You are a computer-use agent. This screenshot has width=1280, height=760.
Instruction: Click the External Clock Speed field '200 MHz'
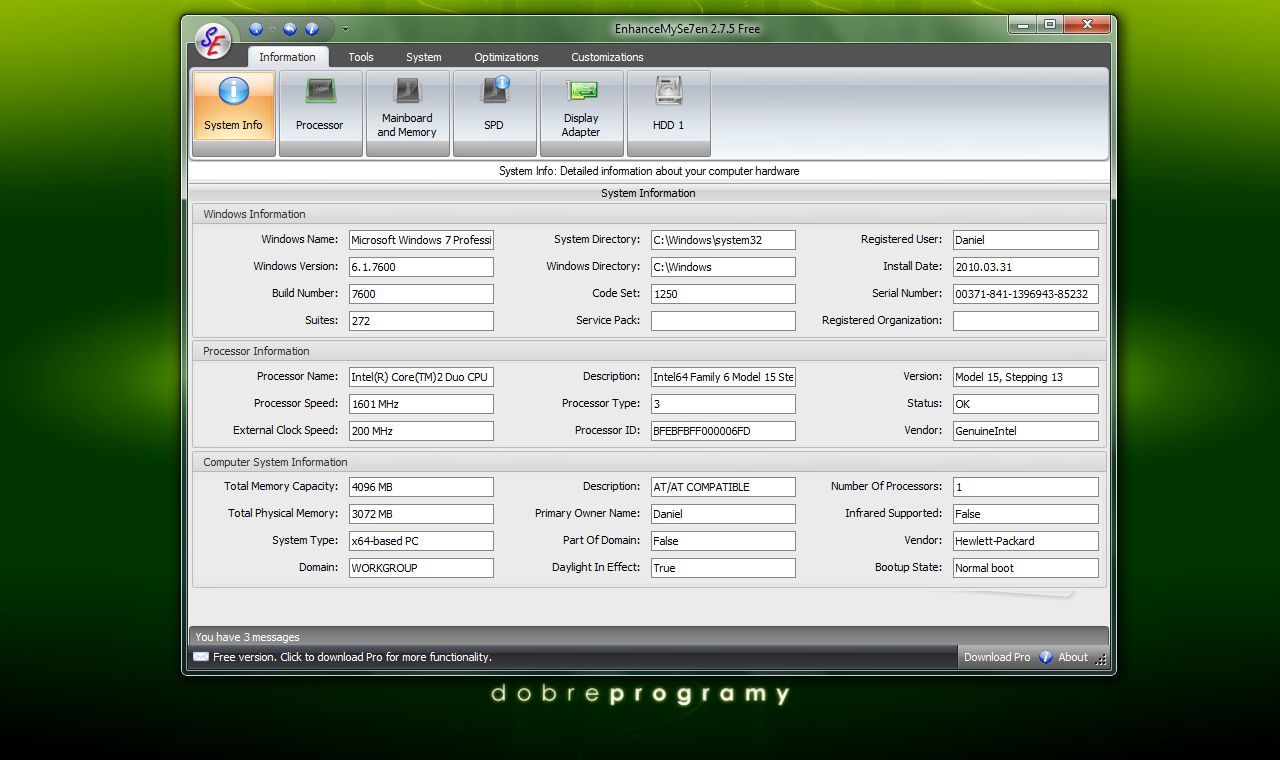(421, 431)
